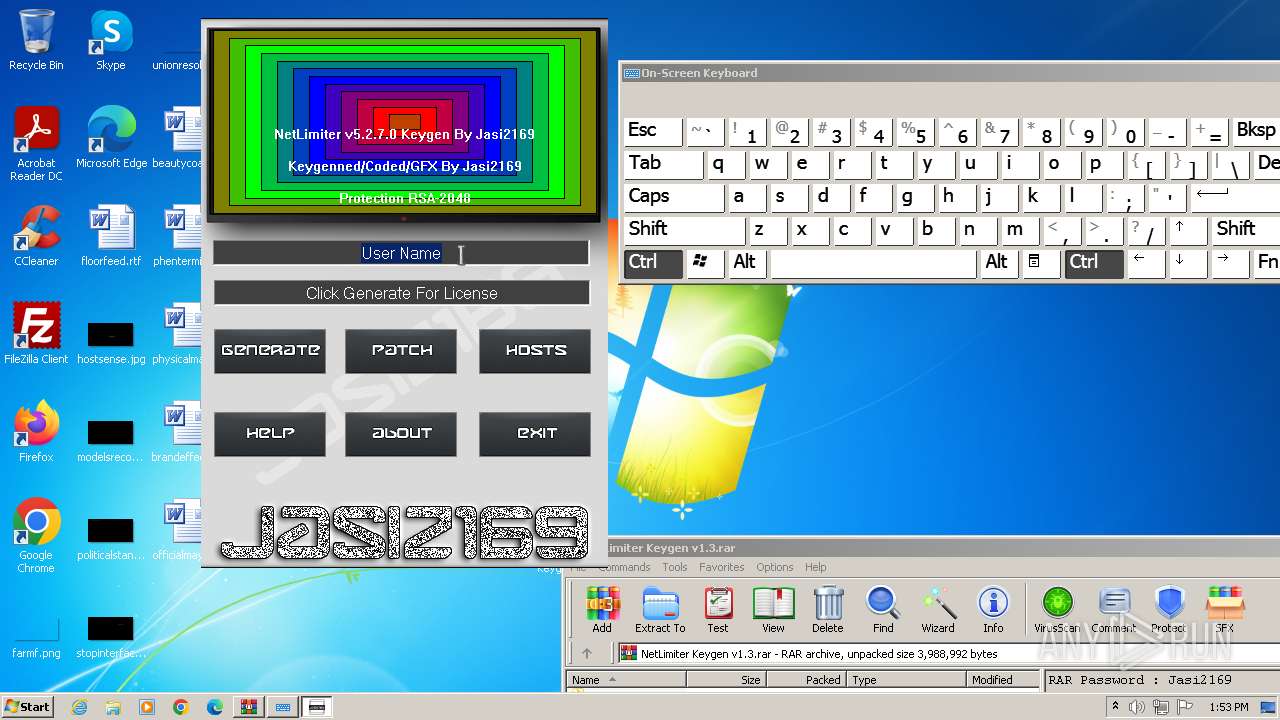Sort WinRAR list by Packed column
1280x720 pixels.
[x=806, y=680]
